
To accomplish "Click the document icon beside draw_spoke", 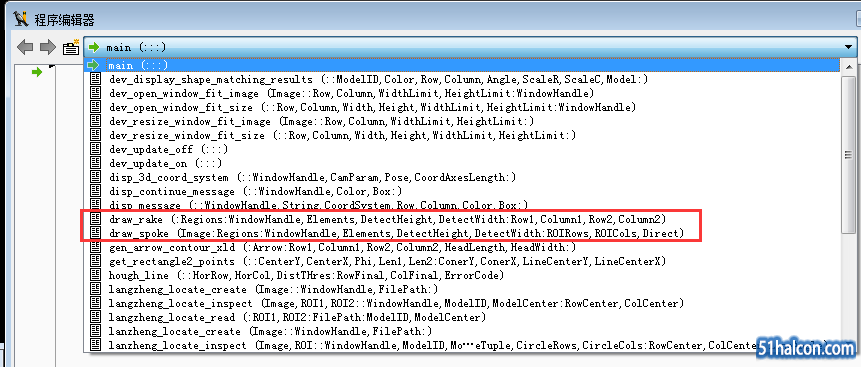I will tap(96, 233).
